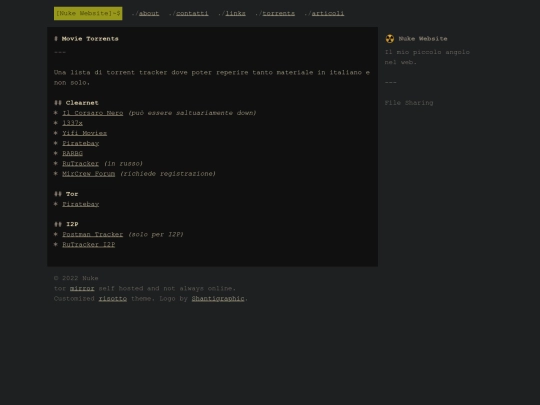Follow the 1337x link

coord(72,123)
